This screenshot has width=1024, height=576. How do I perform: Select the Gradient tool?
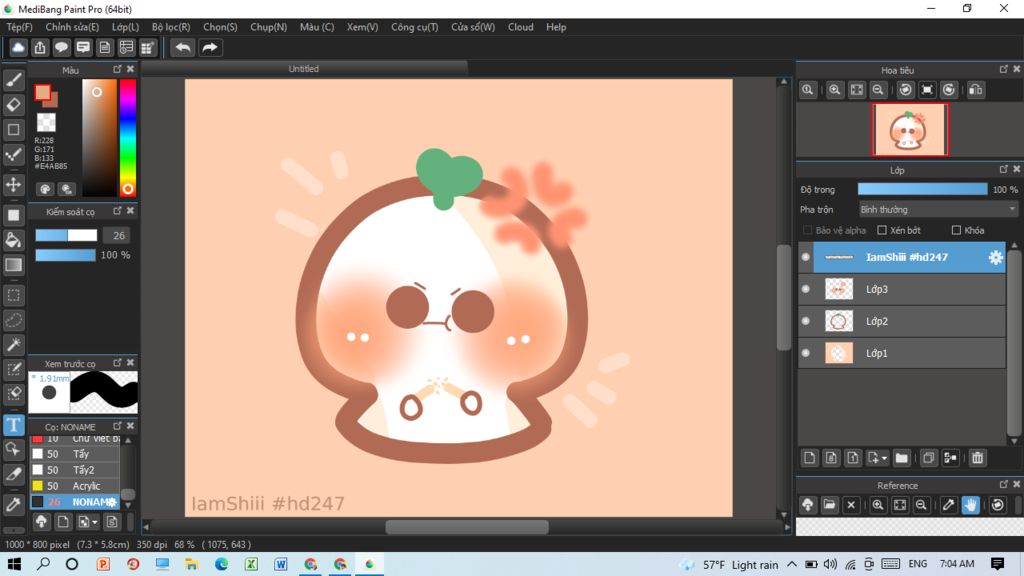[x=13, y=264]
